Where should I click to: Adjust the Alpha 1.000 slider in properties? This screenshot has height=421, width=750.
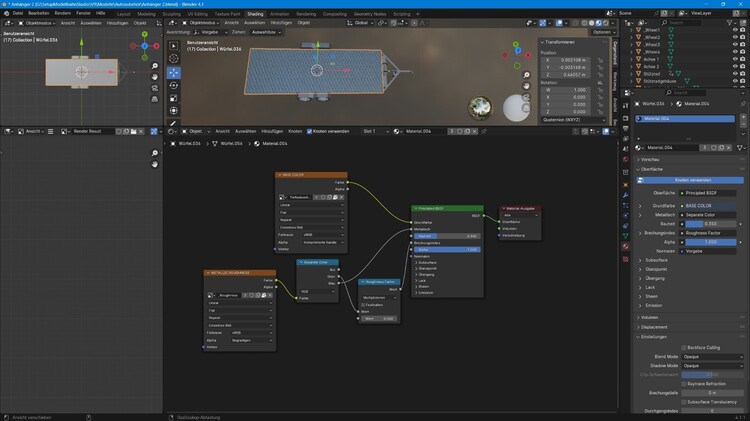[710, 242]
